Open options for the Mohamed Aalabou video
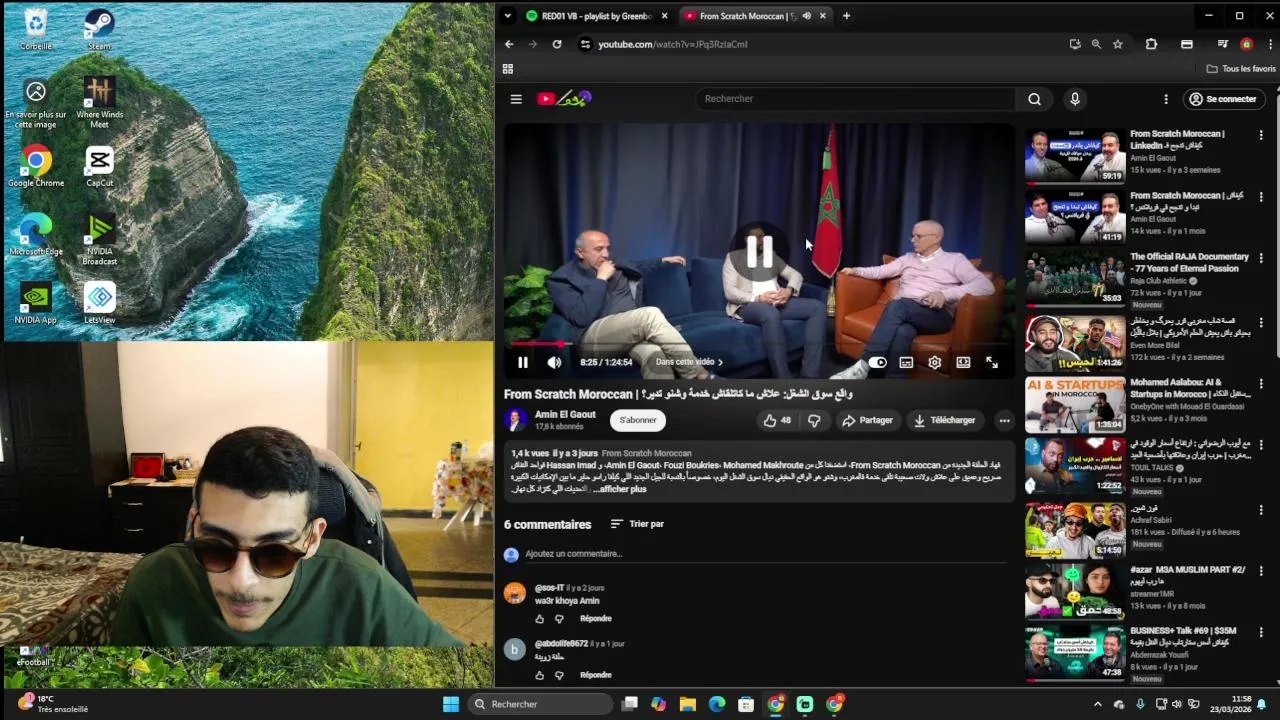Screen dimensions: 1280x720 click(1261, 386)
